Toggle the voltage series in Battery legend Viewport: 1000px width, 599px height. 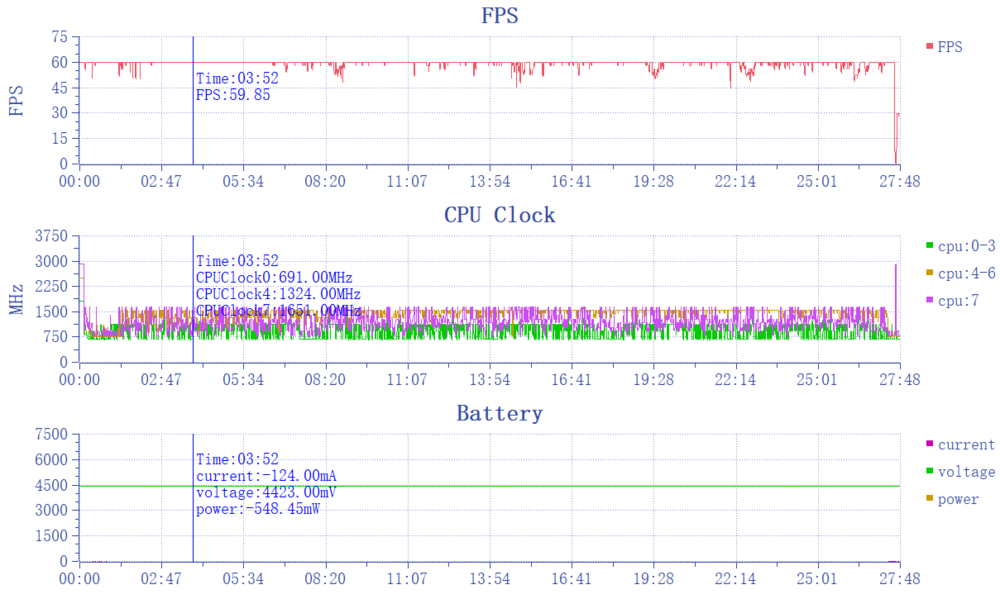point(966,472)
